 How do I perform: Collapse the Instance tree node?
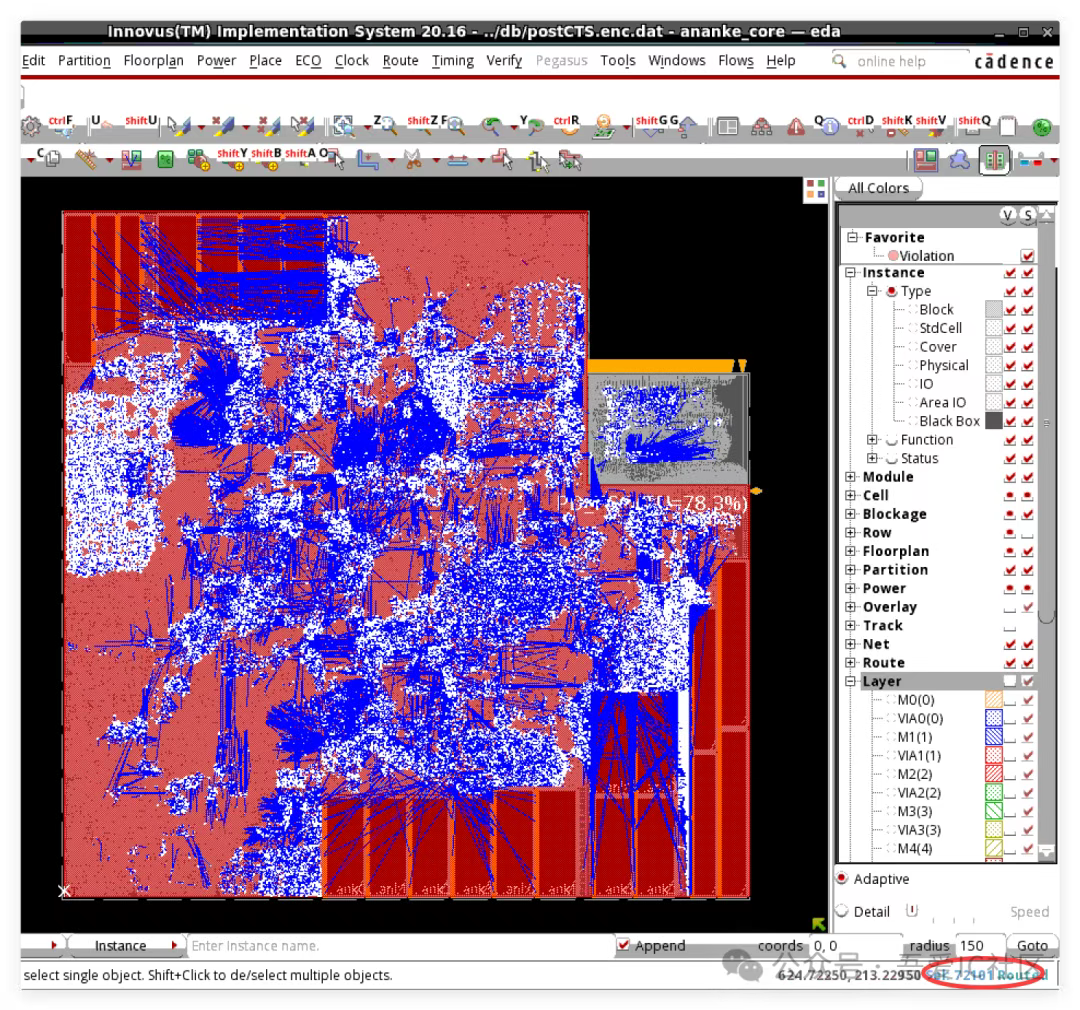[851, 272]
